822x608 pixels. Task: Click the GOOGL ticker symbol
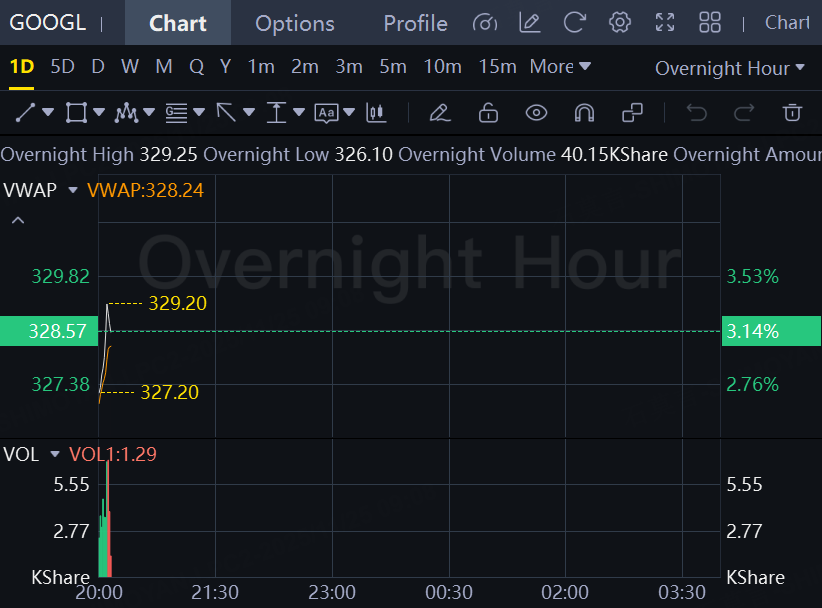48,23
